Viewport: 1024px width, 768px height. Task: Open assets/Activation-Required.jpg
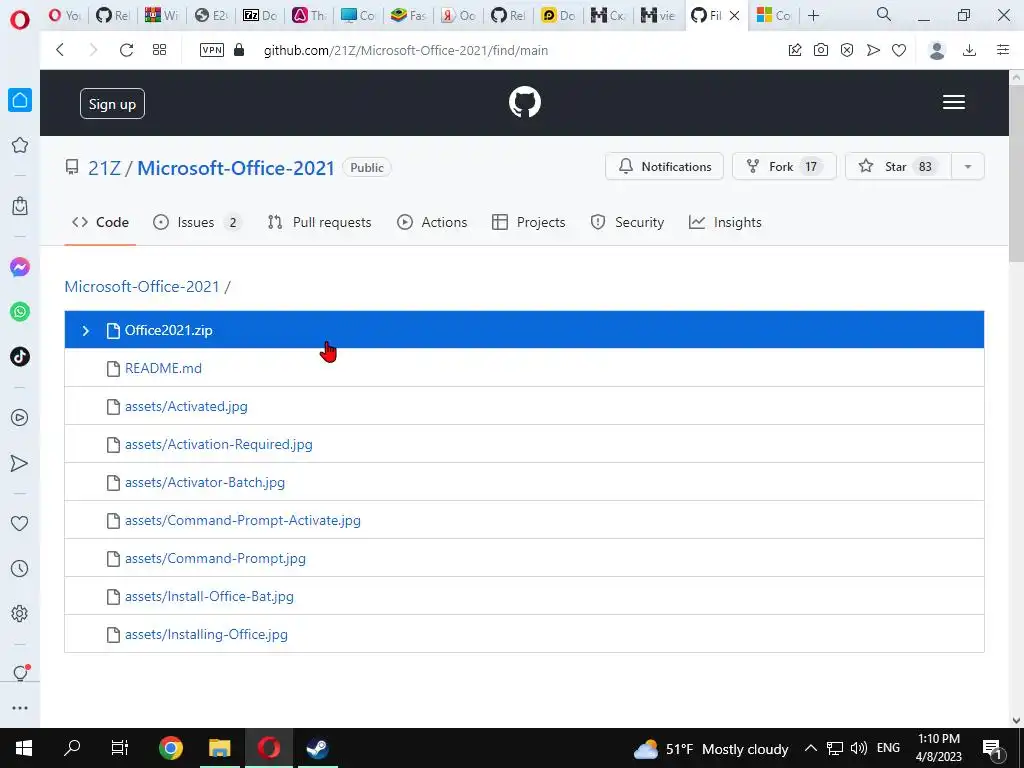(x=219, y=444)
